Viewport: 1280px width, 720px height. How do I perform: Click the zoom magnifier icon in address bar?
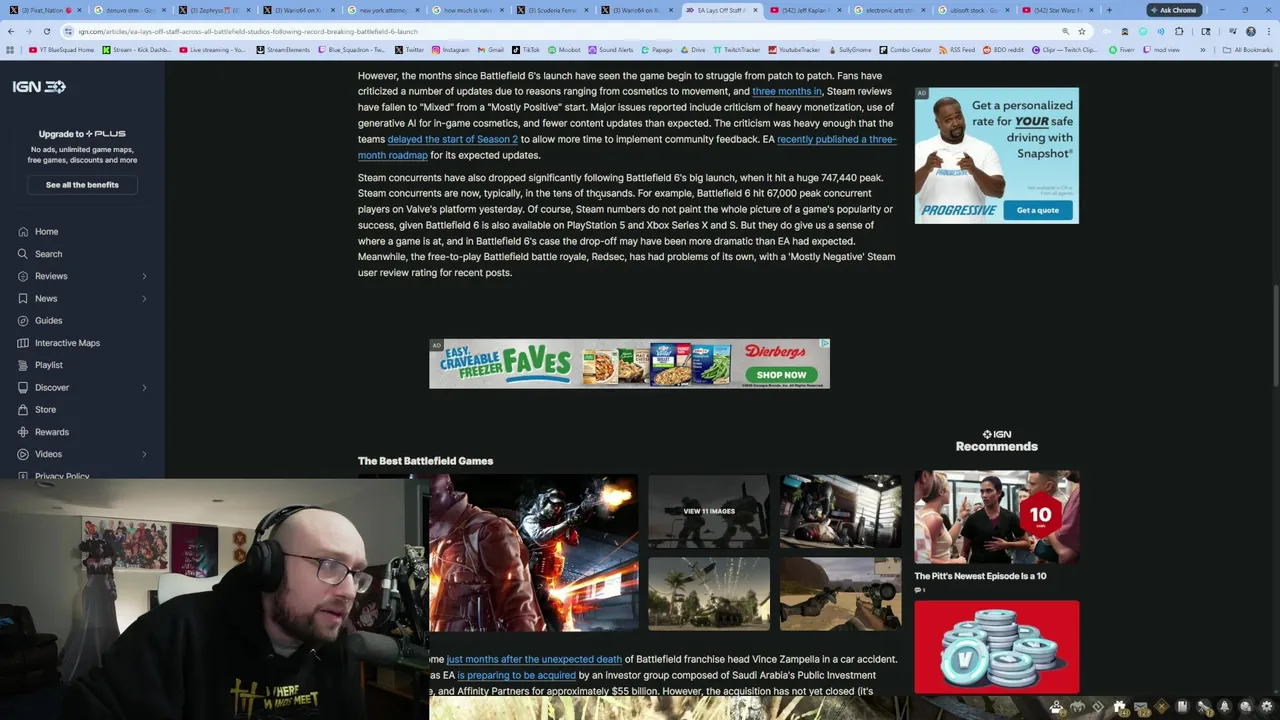pos(1066,31)
